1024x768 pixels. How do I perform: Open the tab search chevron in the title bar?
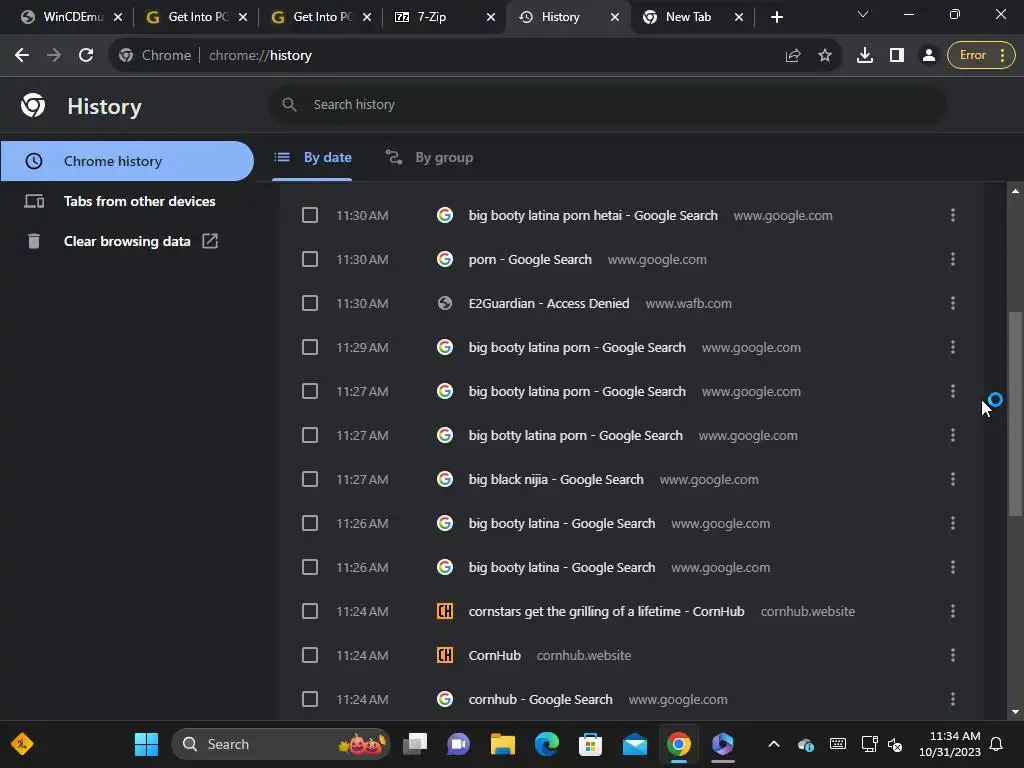863,14
